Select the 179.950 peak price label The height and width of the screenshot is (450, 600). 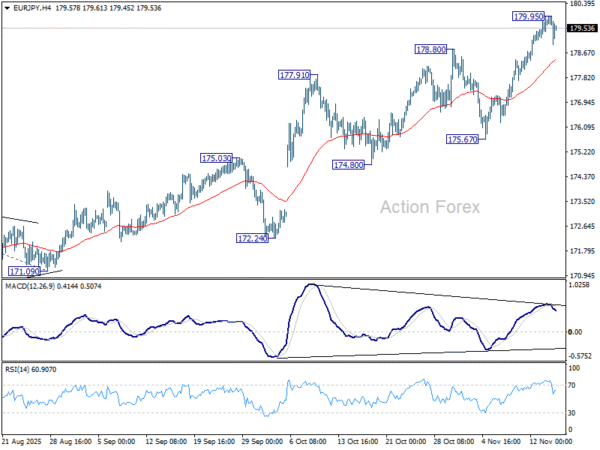[x=529, y=17]
